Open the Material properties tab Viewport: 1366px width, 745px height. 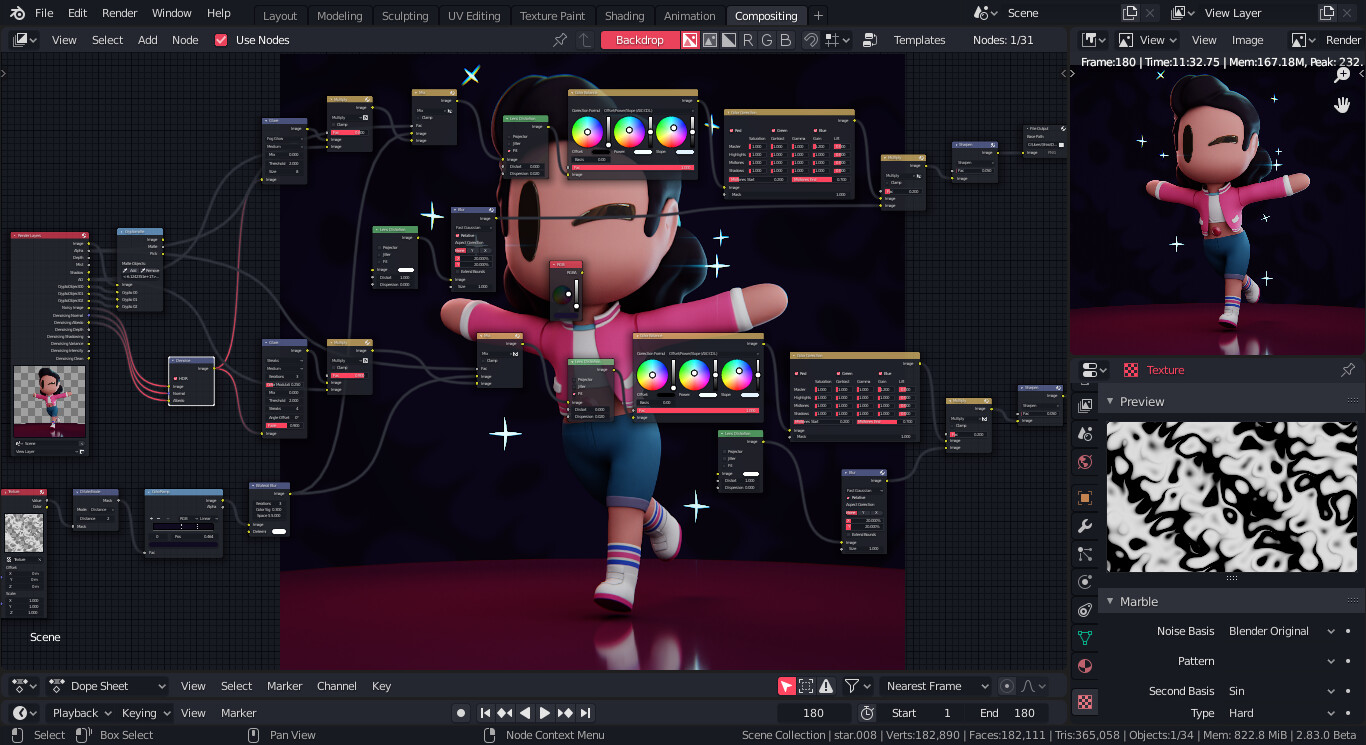(1085, 666)
